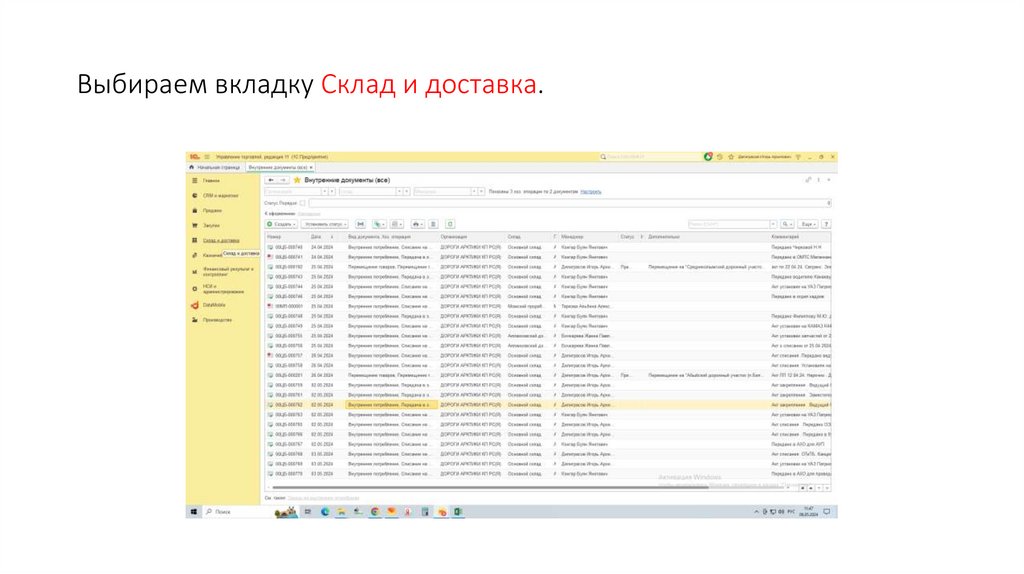Sort by the Комментарий column header
Image resolution: width=1024 pixels, height=574 pixels.
(784, 236)
